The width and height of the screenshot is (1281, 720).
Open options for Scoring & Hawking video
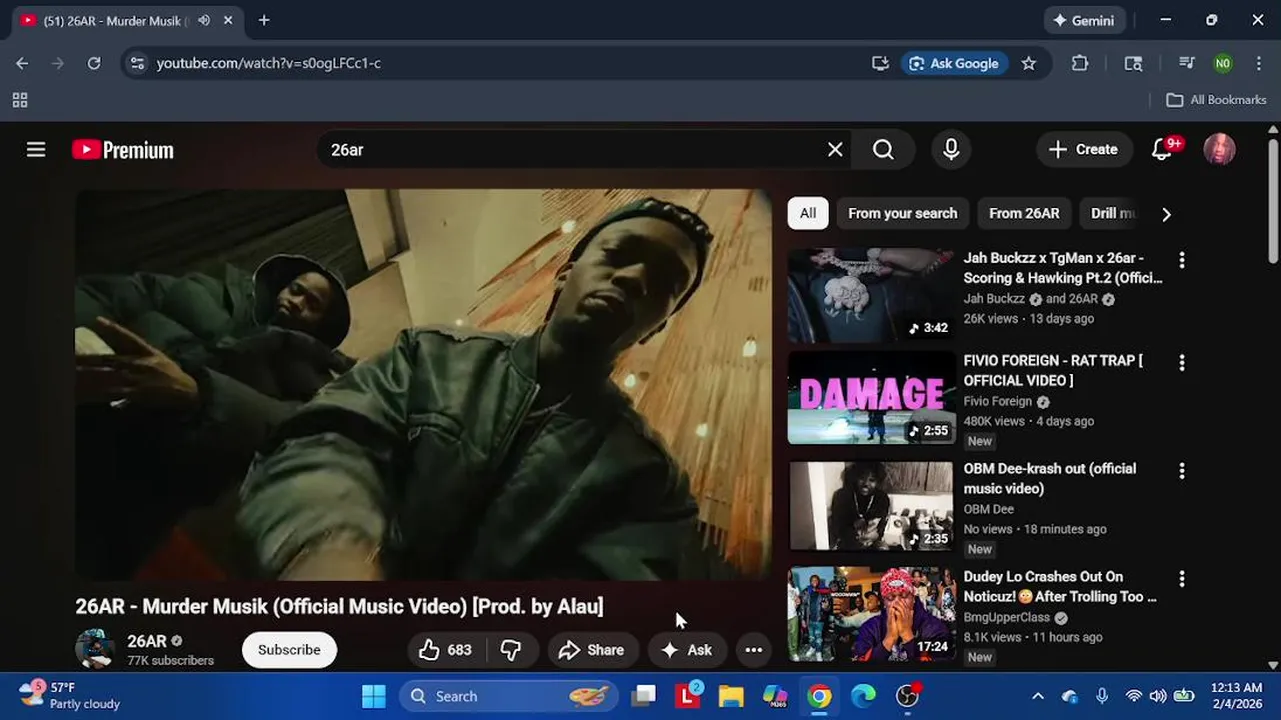click(x=1182, y=260)
